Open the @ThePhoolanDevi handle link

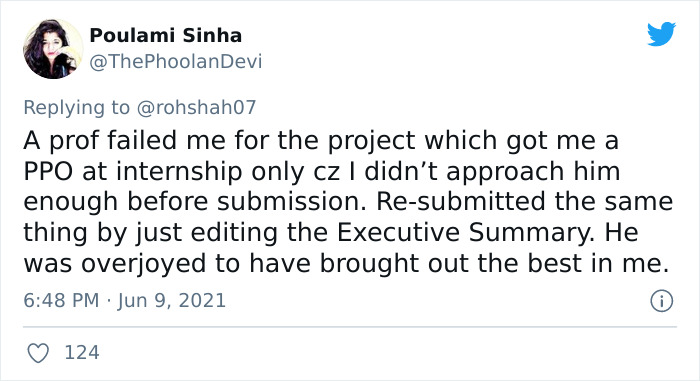175,61
